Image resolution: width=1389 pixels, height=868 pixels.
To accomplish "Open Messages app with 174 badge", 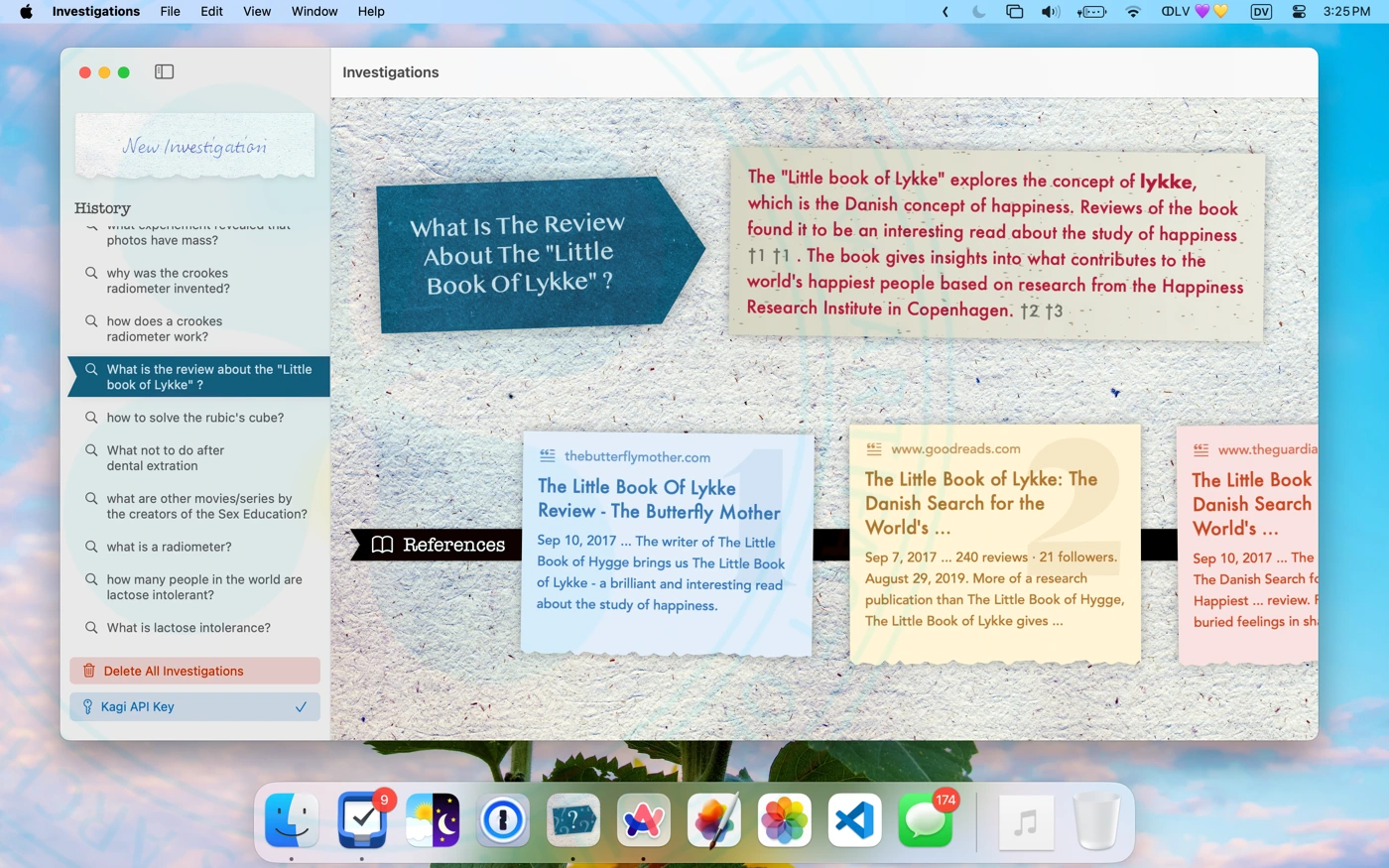I will (x=925, y=821).
